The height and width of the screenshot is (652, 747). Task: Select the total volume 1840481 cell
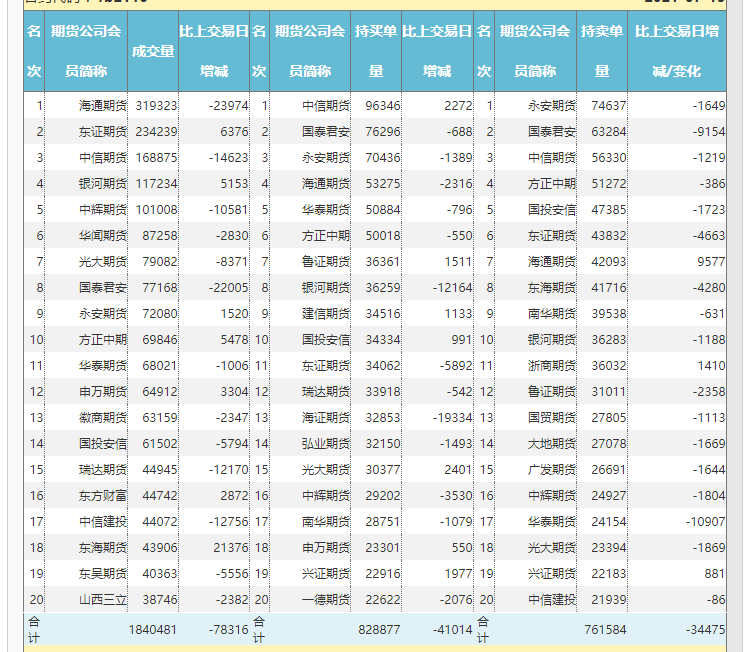pos(152,629)
